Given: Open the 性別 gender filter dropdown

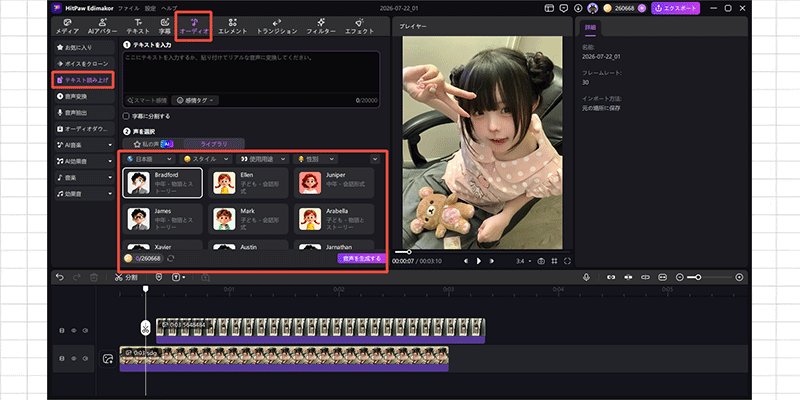Looking at the screenshot, I should (316, 159).
